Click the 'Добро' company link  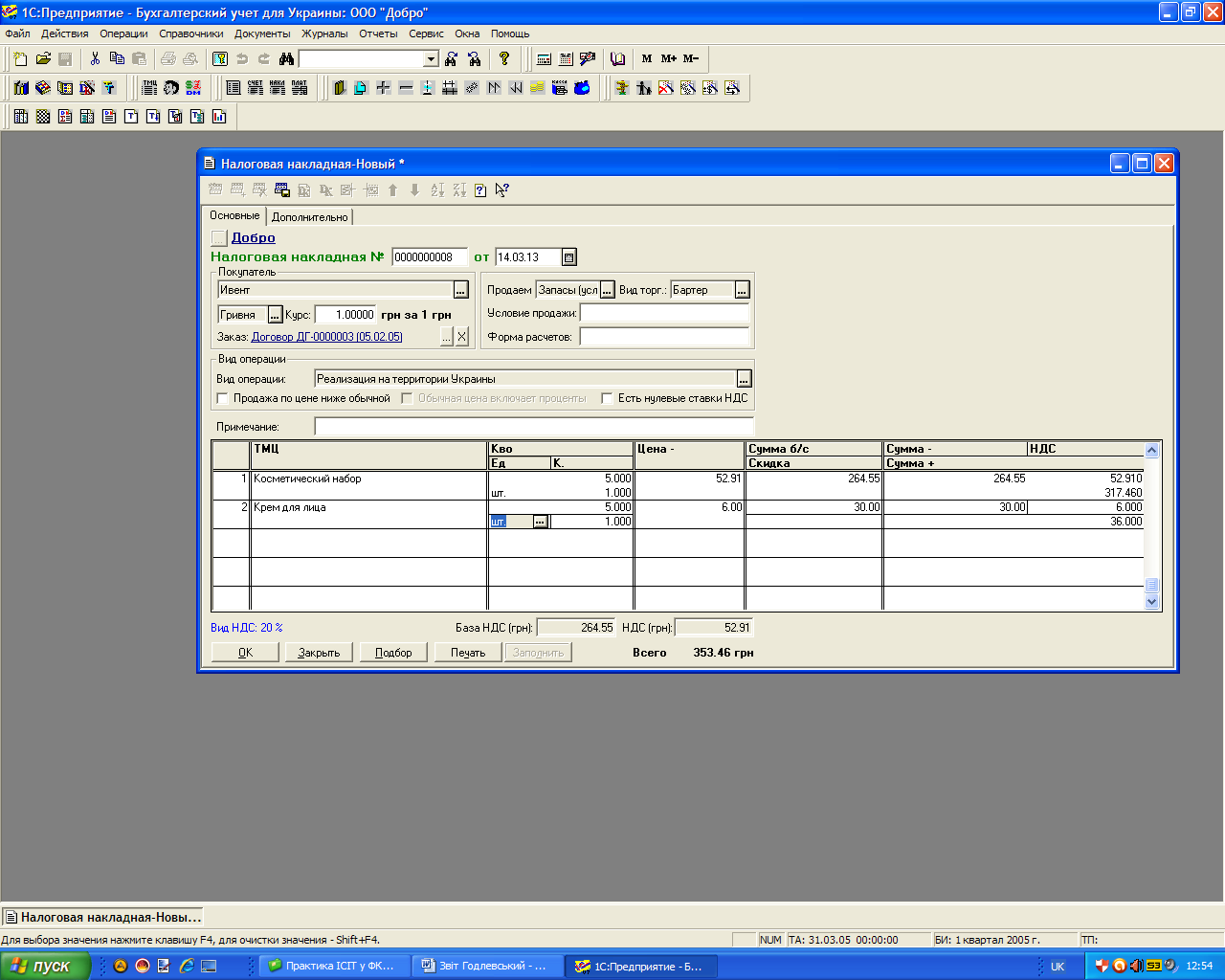coord(254,238)
